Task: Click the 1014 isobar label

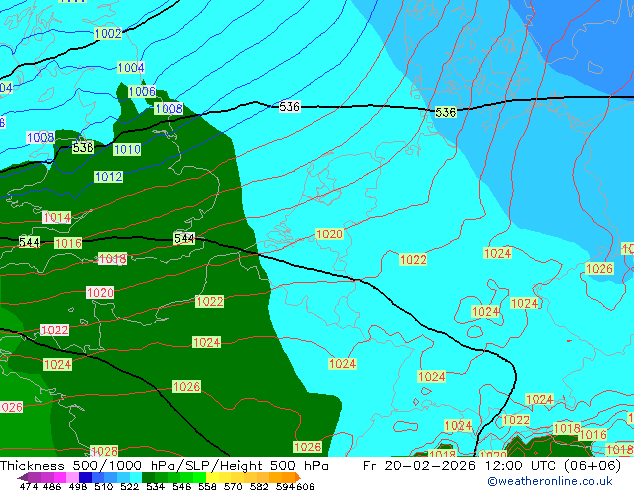Action: pyautogui.click(x=57, y=218)
